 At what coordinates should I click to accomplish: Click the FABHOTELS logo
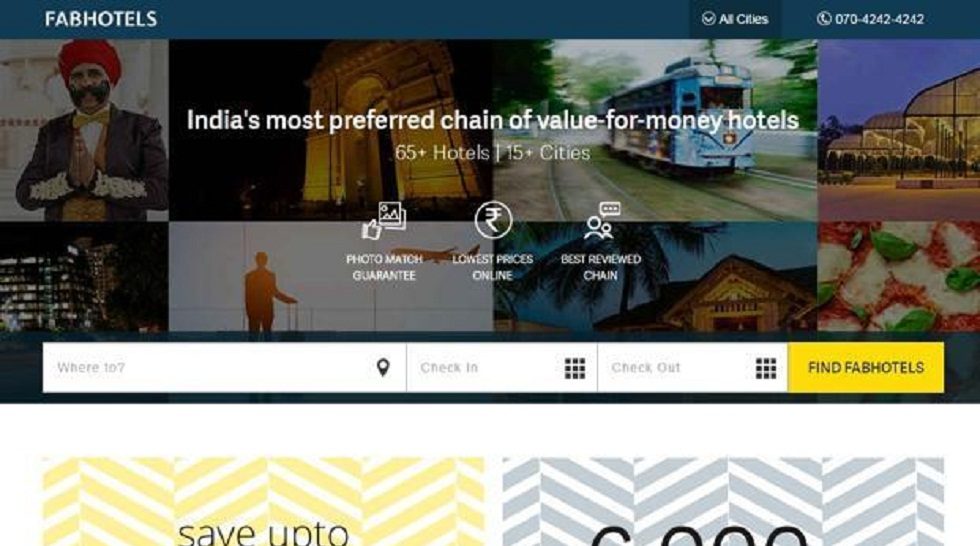click(x=101, y=19)
